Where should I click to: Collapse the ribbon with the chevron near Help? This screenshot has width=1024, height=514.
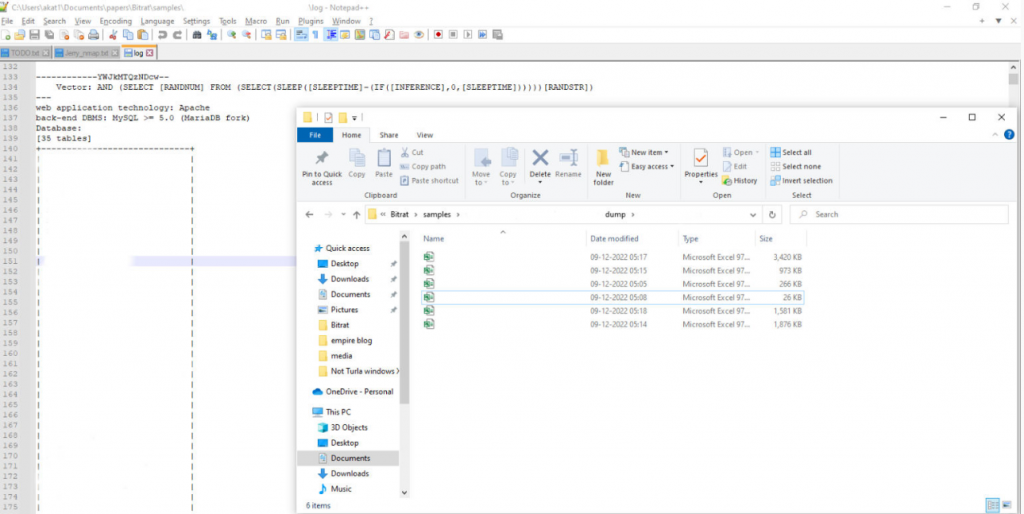click(x=995, y=135)
